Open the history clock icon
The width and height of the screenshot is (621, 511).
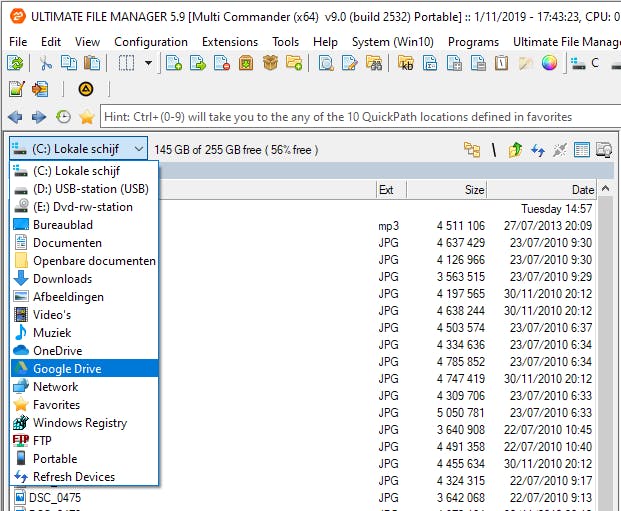(x=63, y=117)
